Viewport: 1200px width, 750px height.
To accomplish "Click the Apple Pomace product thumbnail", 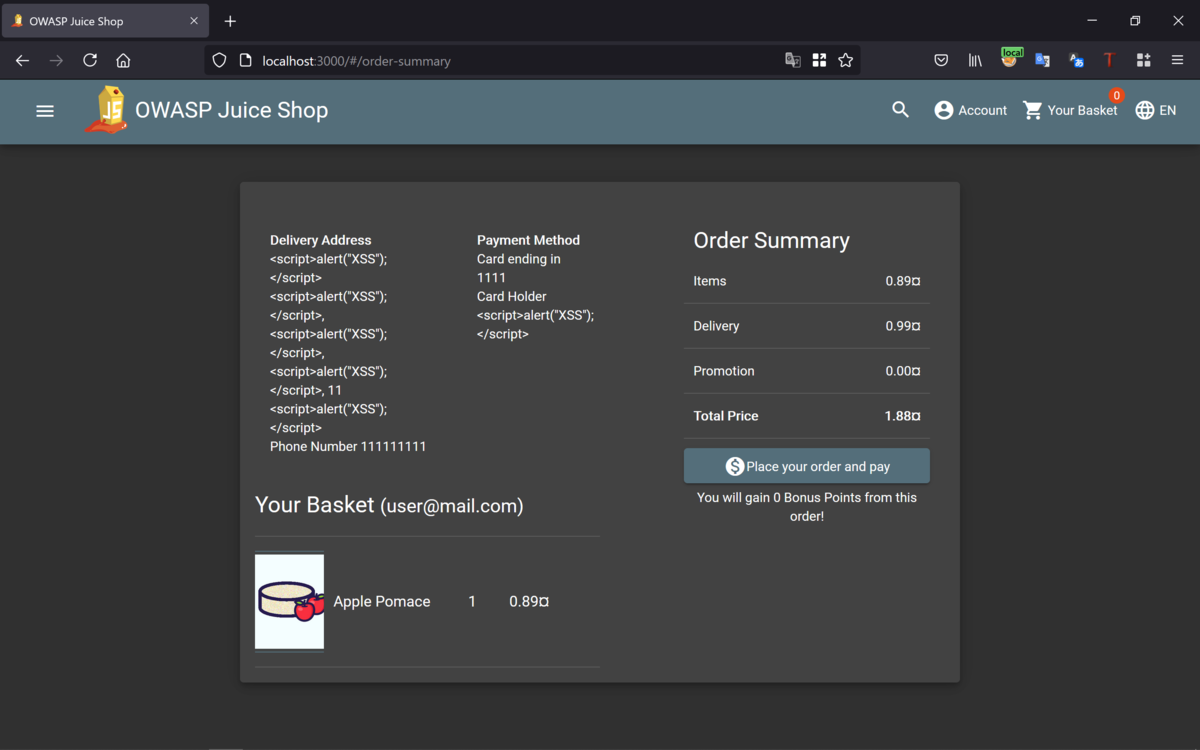I will click(289, 601).
